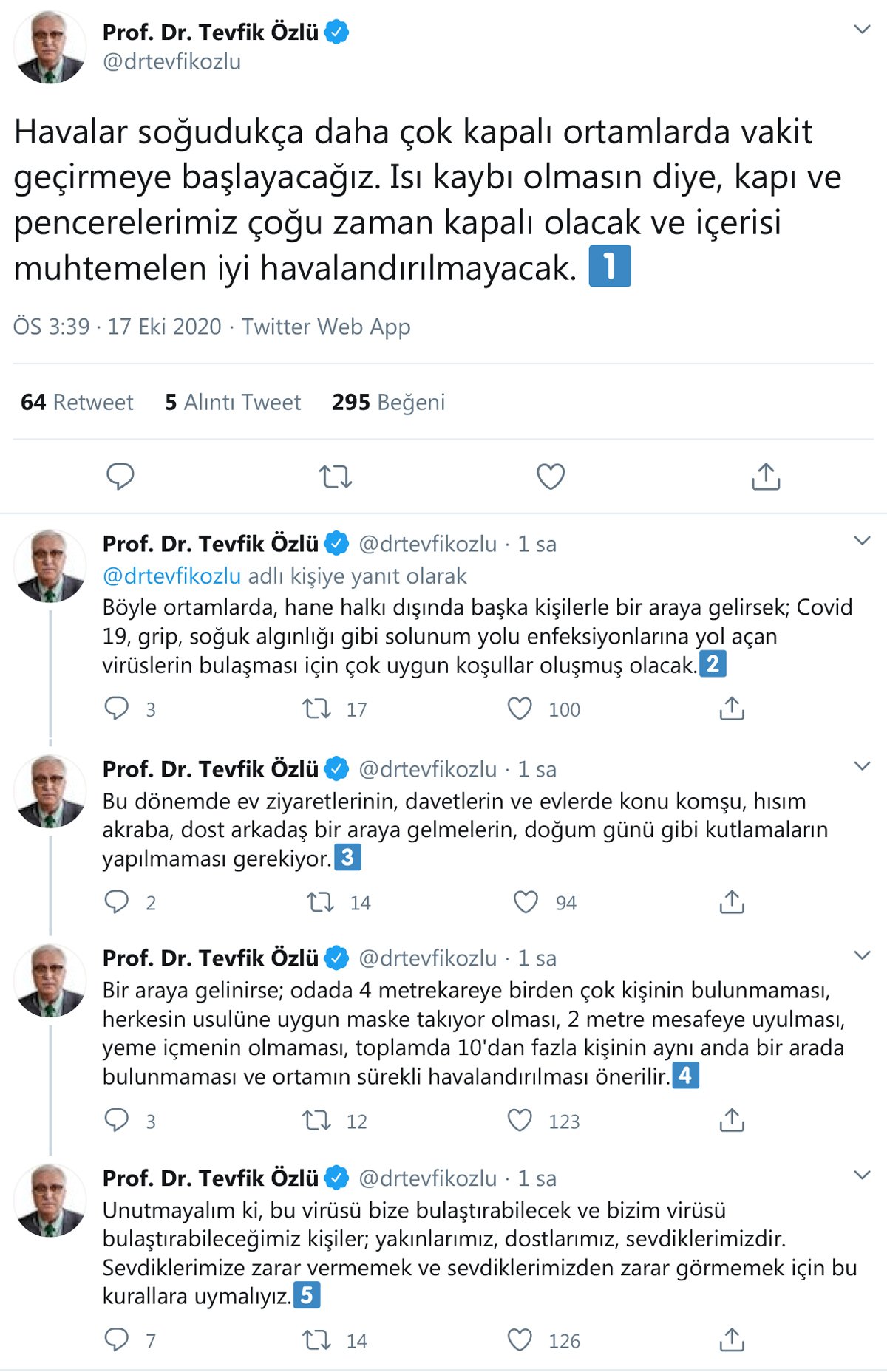
Task: Open the main tweet's profile photo
Action: 50,47
